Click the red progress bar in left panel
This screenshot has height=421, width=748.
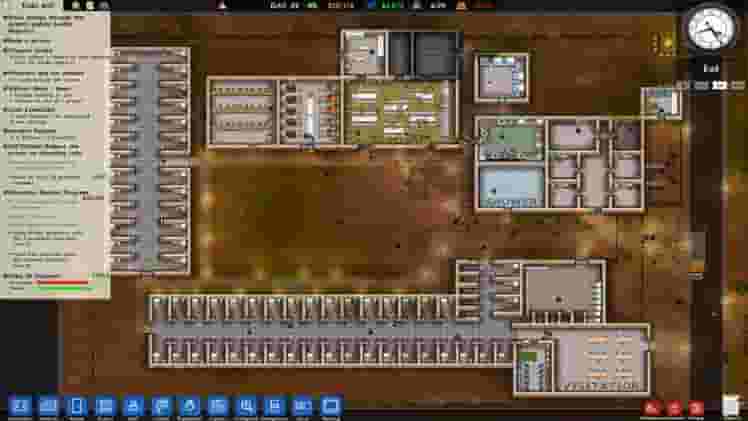[x=62, y=282]
